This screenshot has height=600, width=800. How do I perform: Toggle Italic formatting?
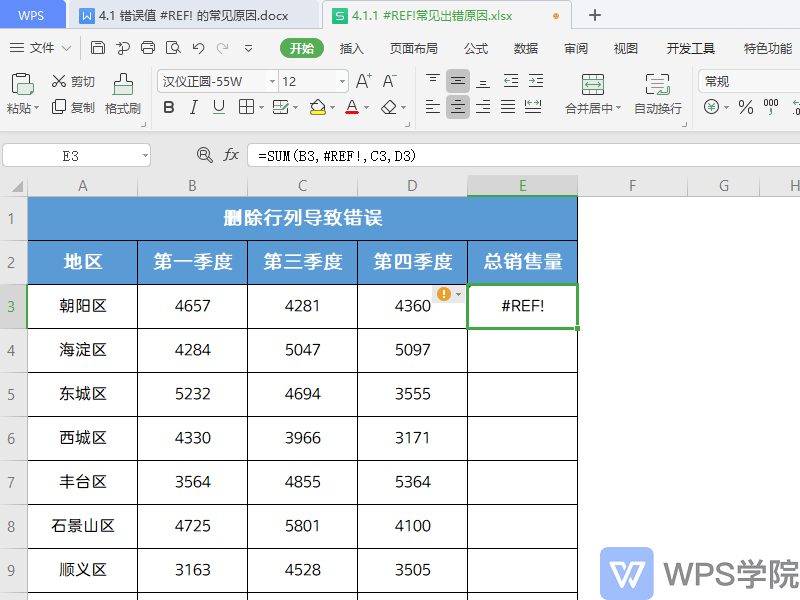point(193,108)
